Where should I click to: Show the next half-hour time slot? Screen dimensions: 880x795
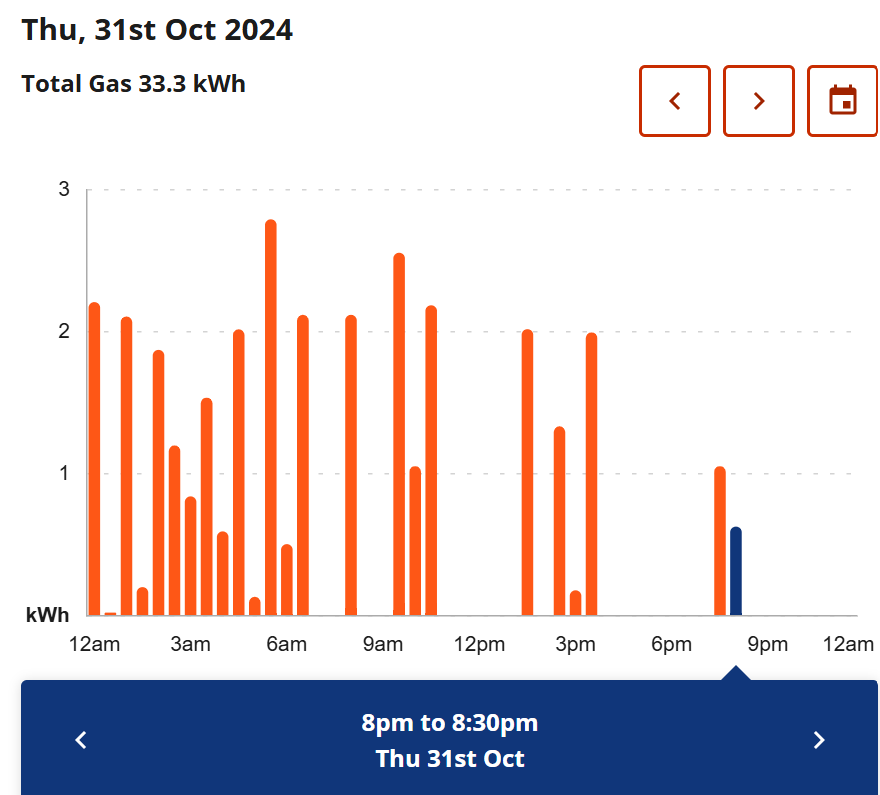[819, 740]
